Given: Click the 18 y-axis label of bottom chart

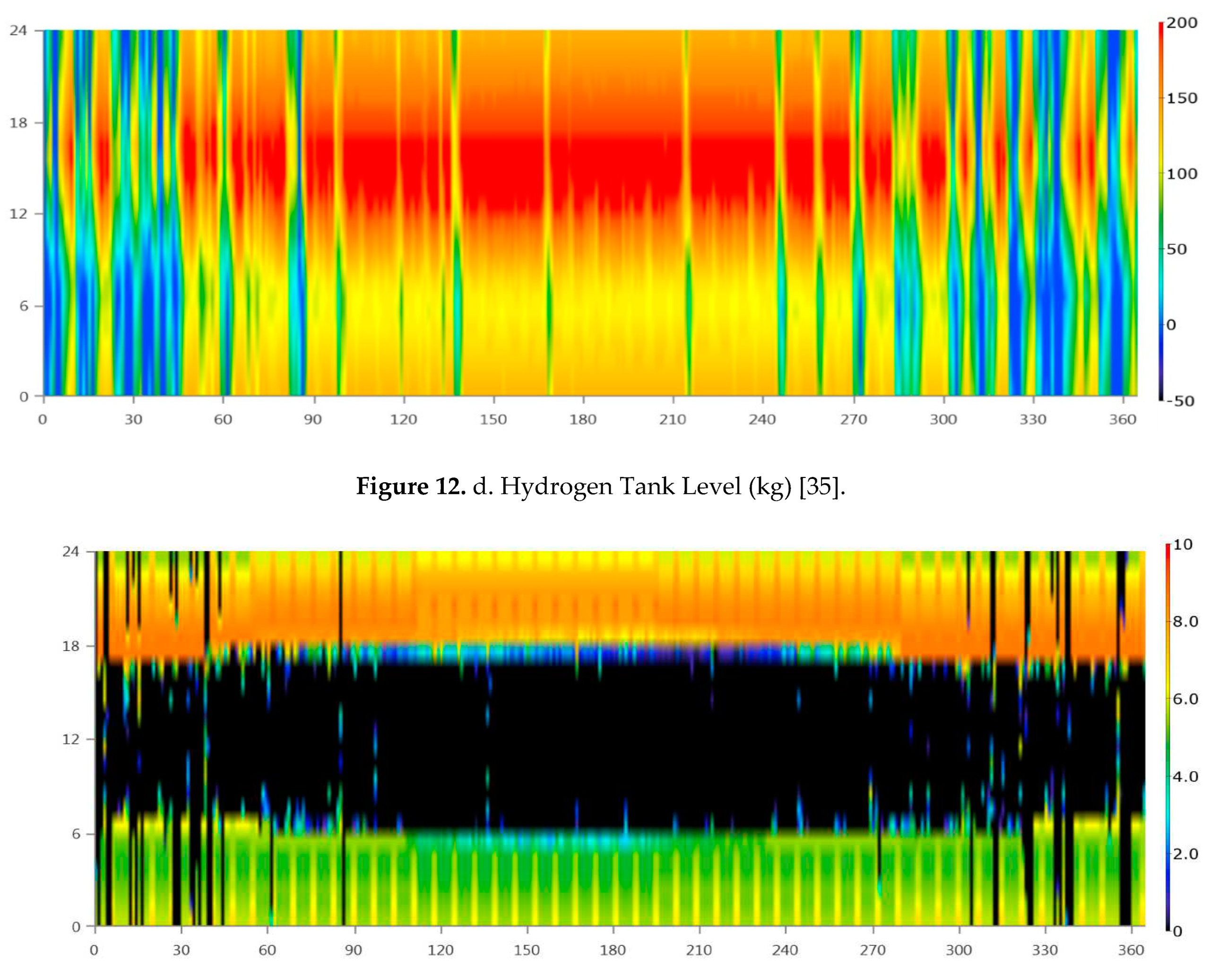Looking at the screenshot, I should (x=70, y=646).
